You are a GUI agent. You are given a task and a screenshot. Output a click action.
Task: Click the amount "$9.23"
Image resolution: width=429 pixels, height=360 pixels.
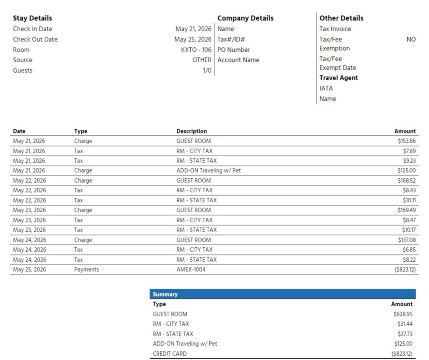pyautogui.click(x=409, y=161)
